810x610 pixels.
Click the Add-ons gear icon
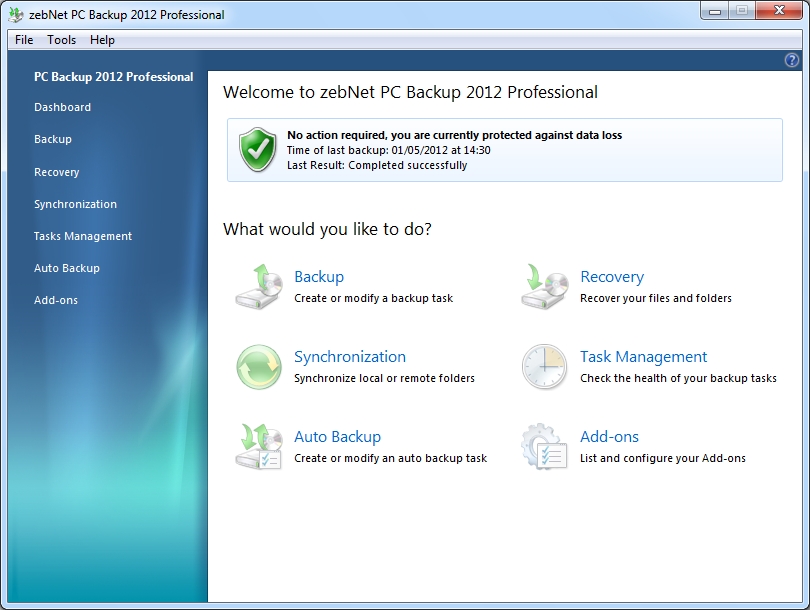click(545, 447)
